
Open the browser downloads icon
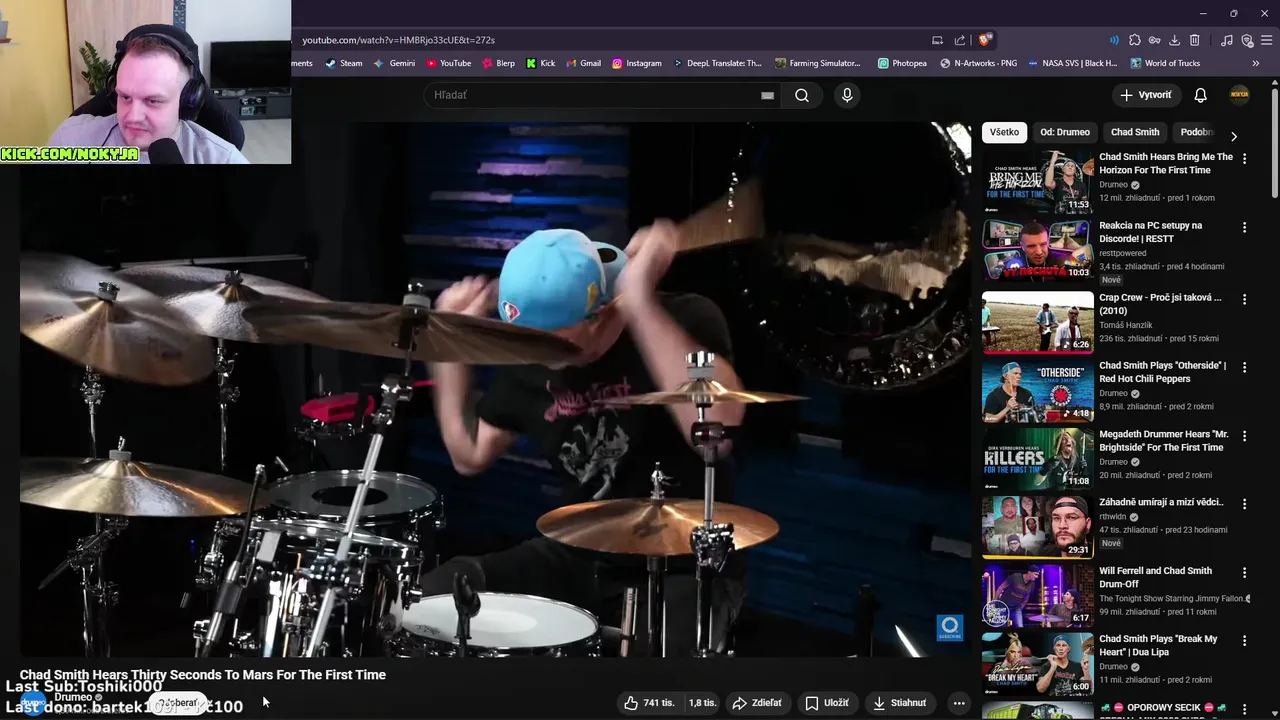pyautogui.click(x=1175, y=40)
